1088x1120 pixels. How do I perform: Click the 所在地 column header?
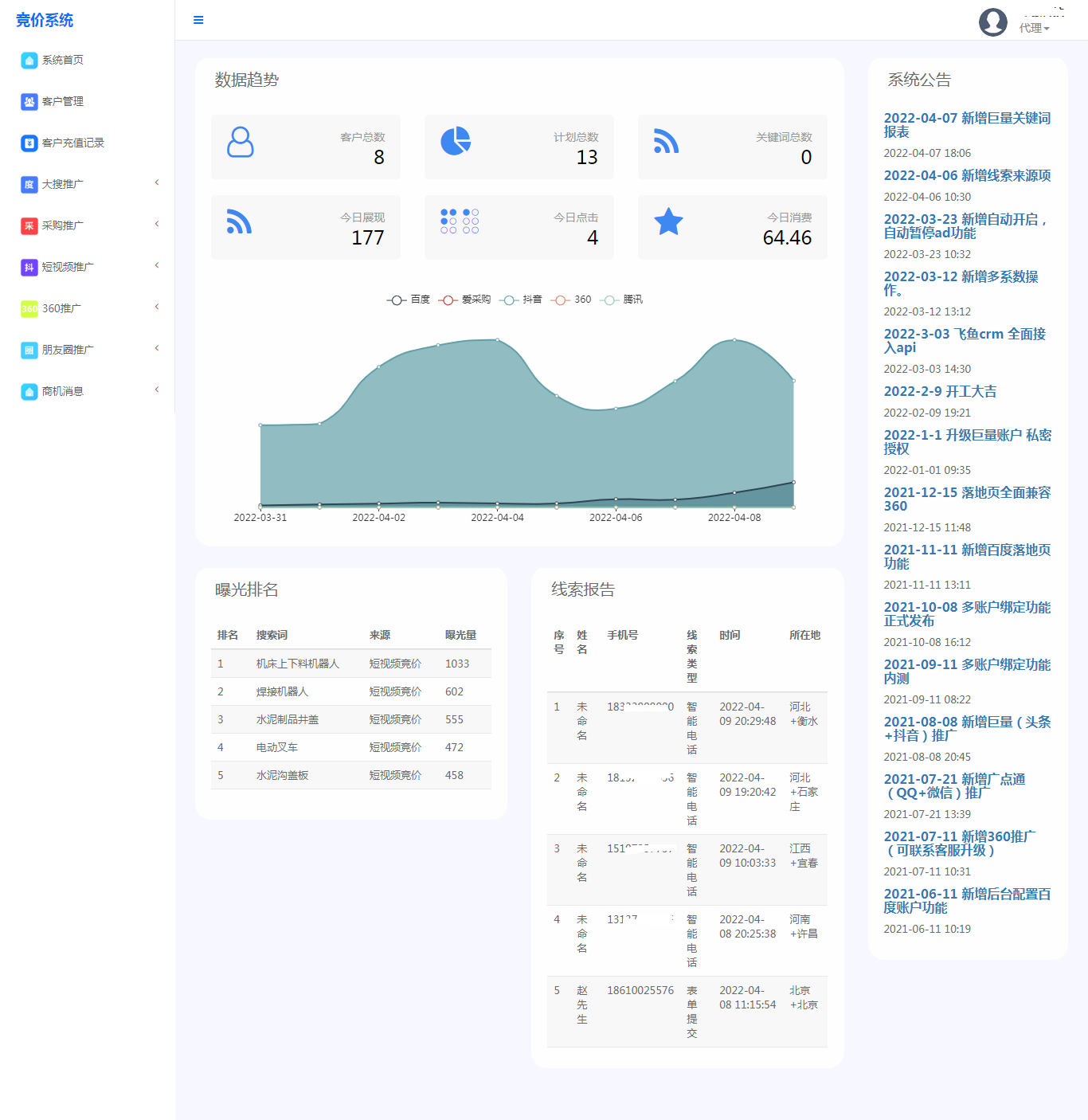[804, 635]
